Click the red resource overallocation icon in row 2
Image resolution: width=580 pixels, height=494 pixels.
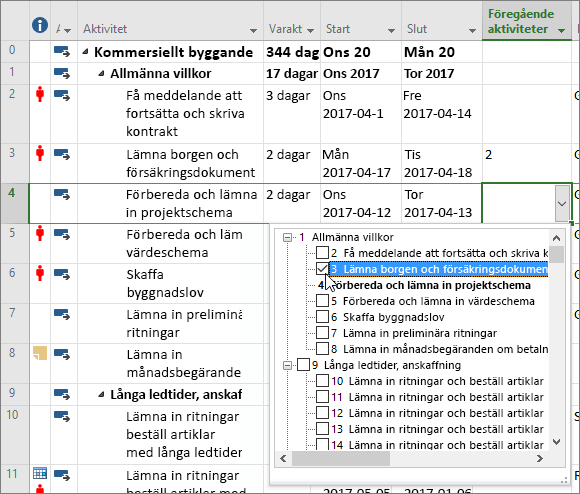(40, 94)
